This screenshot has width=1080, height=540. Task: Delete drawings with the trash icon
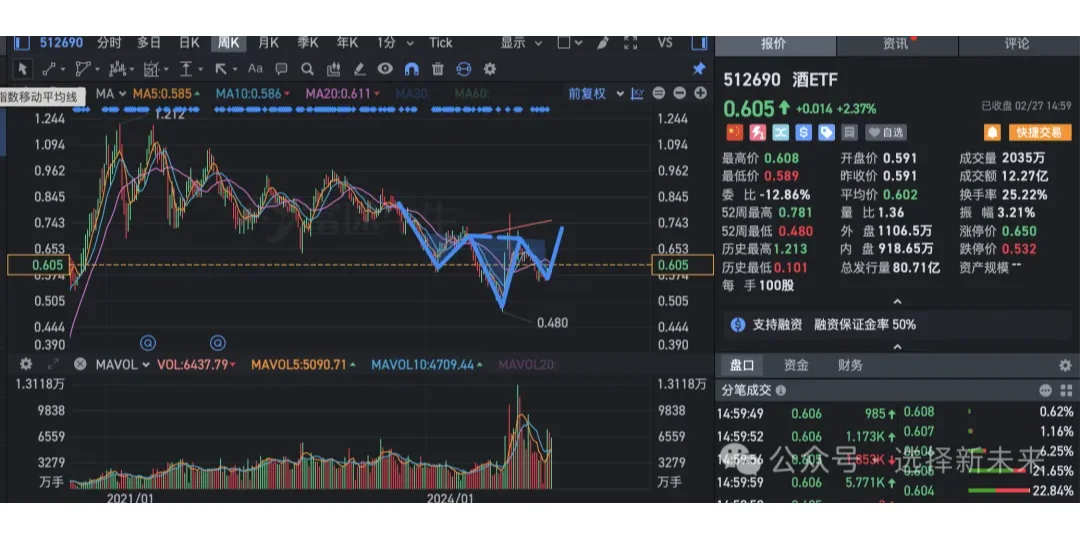(437, 69)
